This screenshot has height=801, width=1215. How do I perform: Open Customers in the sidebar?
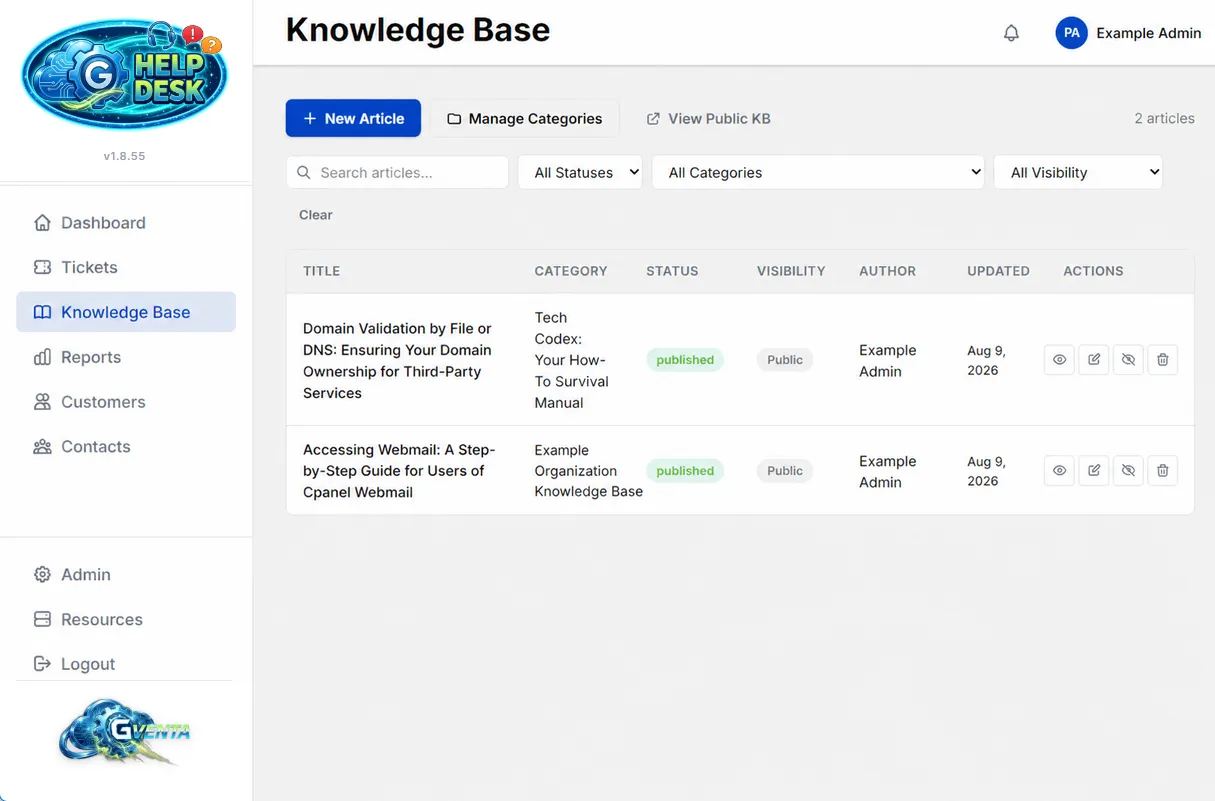point(126,402)
